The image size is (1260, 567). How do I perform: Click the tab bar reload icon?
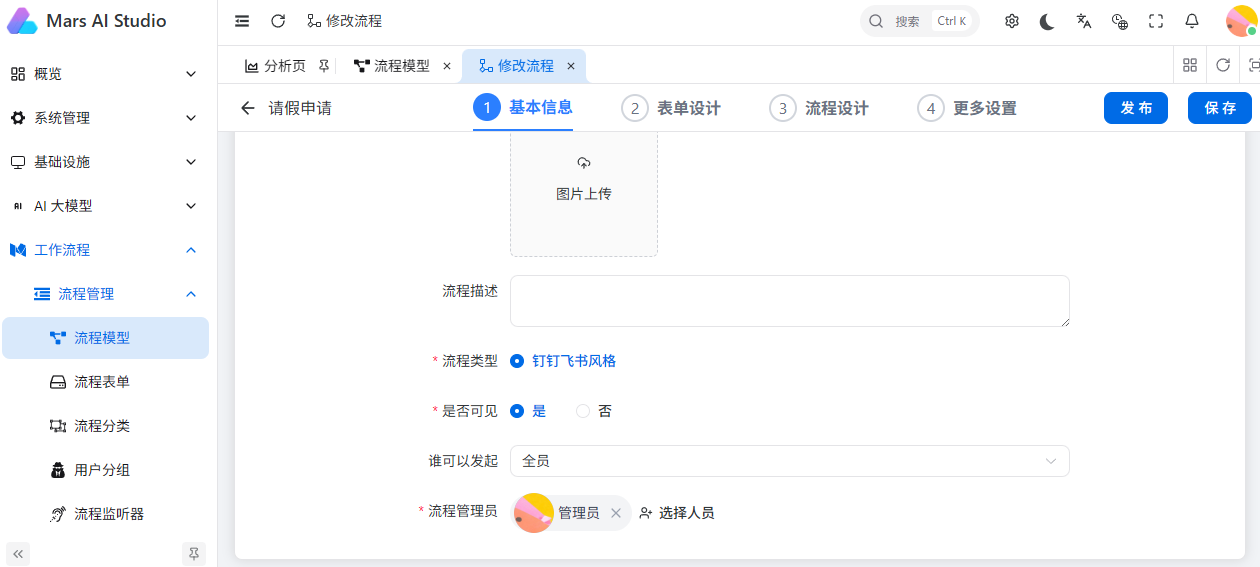(1223, 65)
